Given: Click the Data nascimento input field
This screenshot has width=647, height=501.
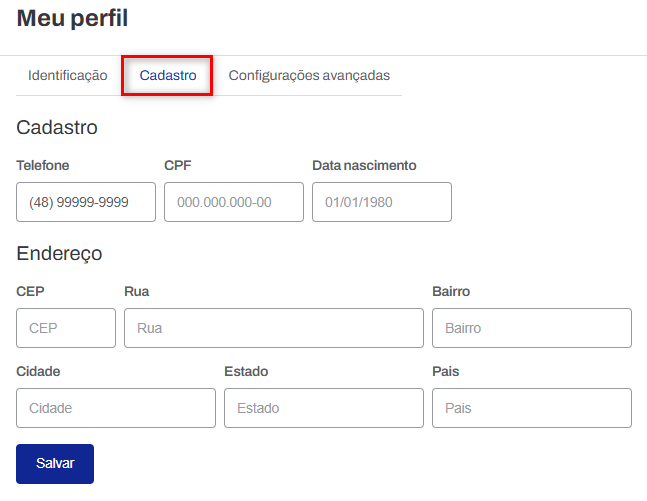Looking at the screenshot, I should coord(381,202).
